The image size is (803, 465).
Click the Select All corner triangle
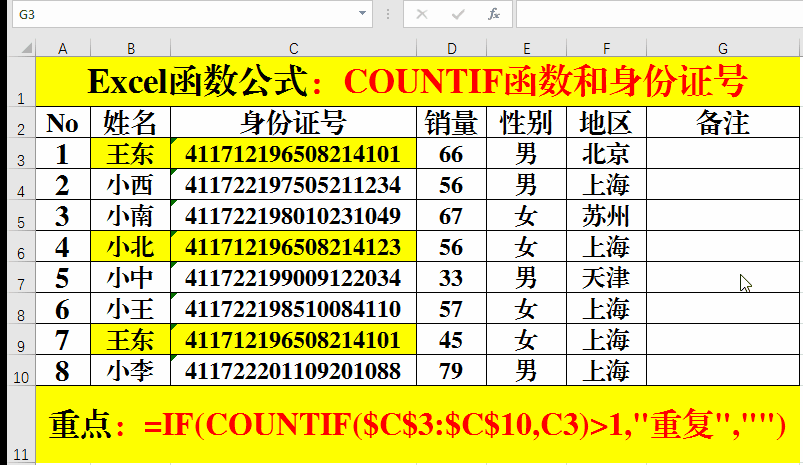(x=18, y=49)
